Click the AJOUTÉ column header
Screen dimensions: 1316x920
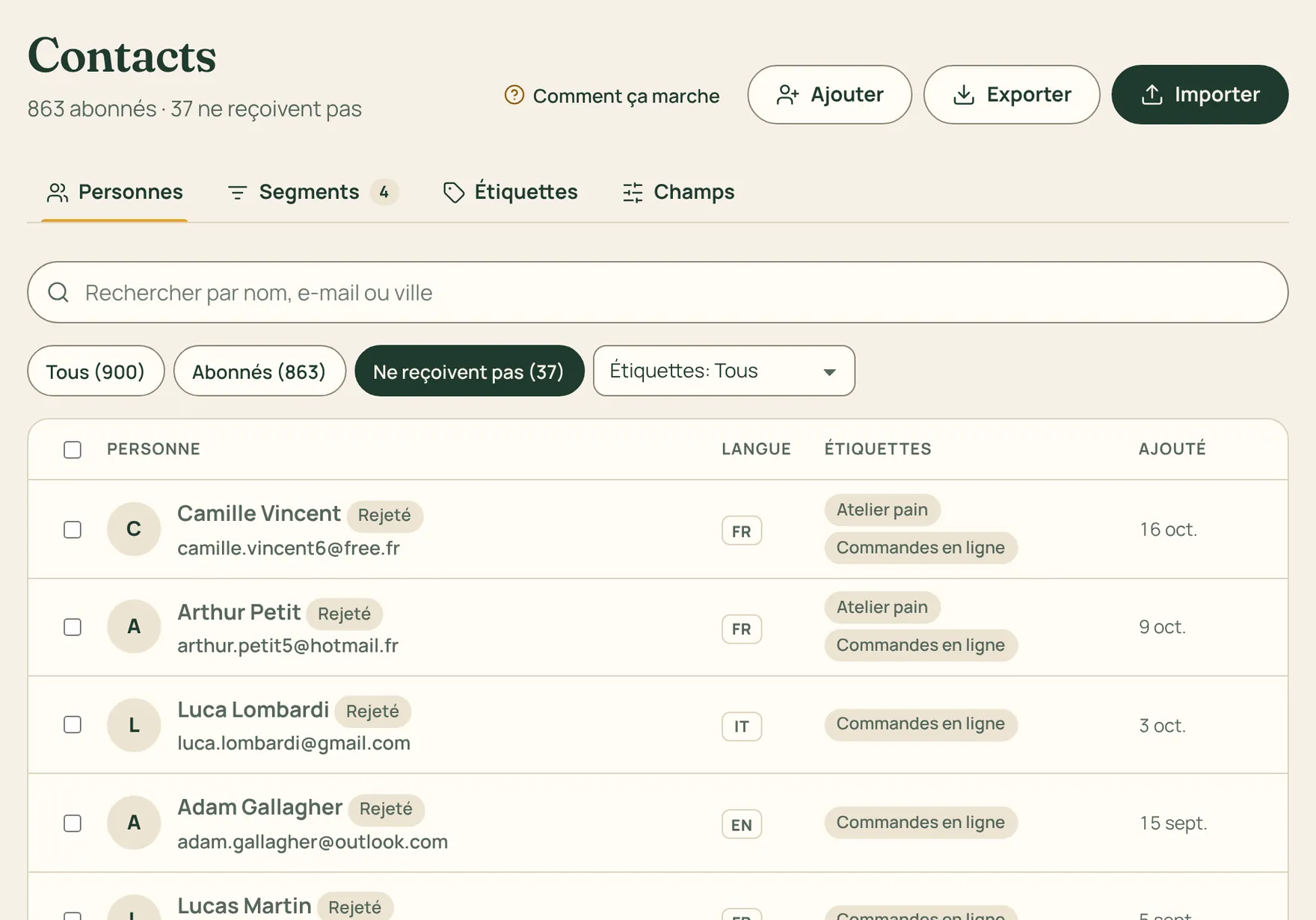(x=1172, y=449)
